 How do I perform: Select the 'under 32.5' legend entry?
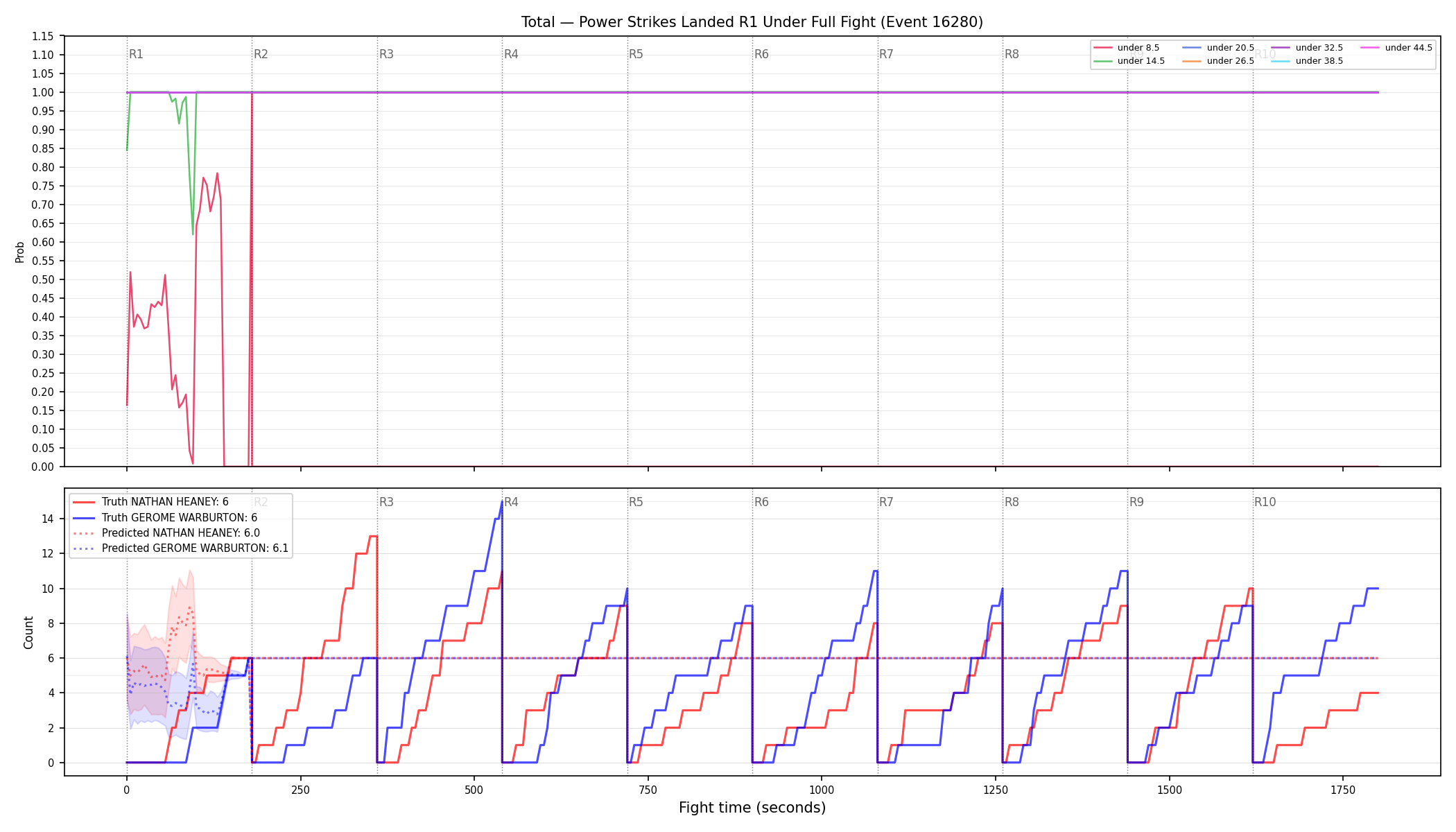[1308, 48]
